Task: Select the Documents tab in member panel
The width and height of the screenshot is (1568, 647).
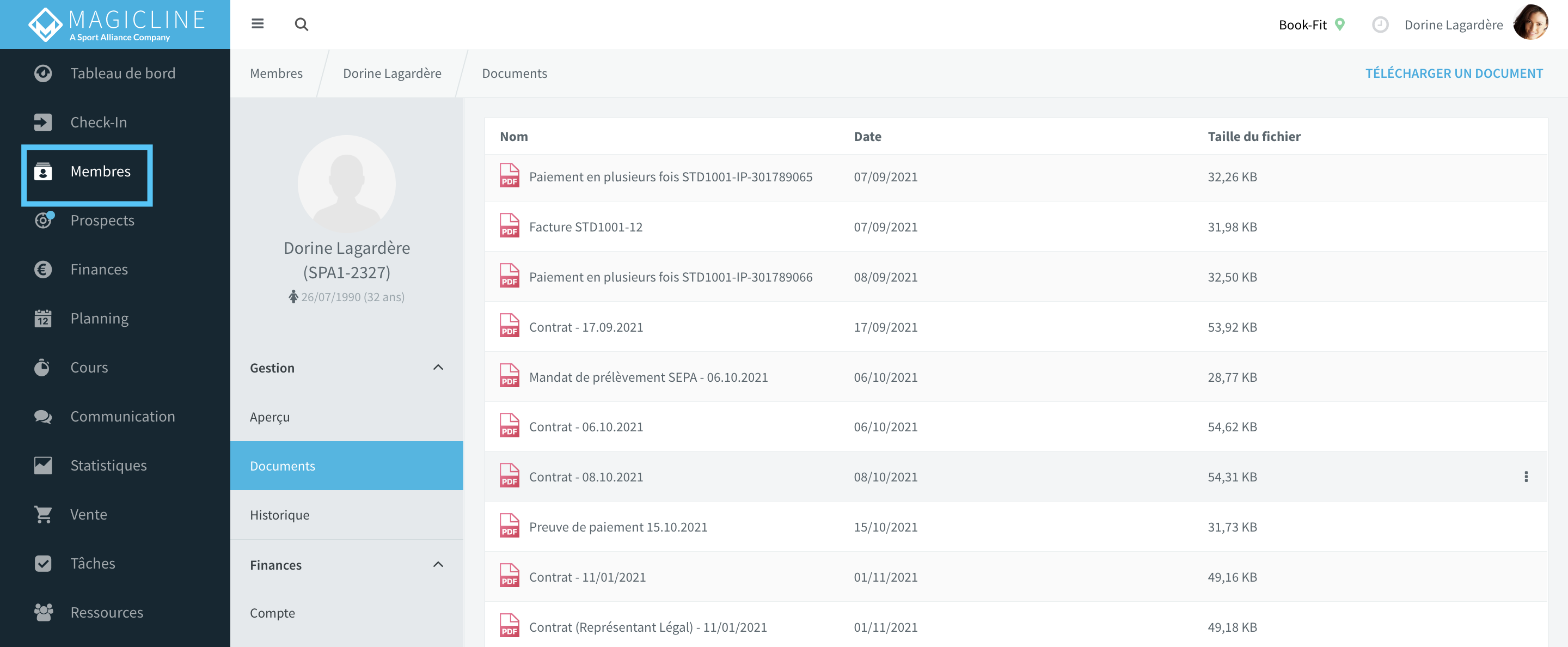Action: [x=346, y=466]
